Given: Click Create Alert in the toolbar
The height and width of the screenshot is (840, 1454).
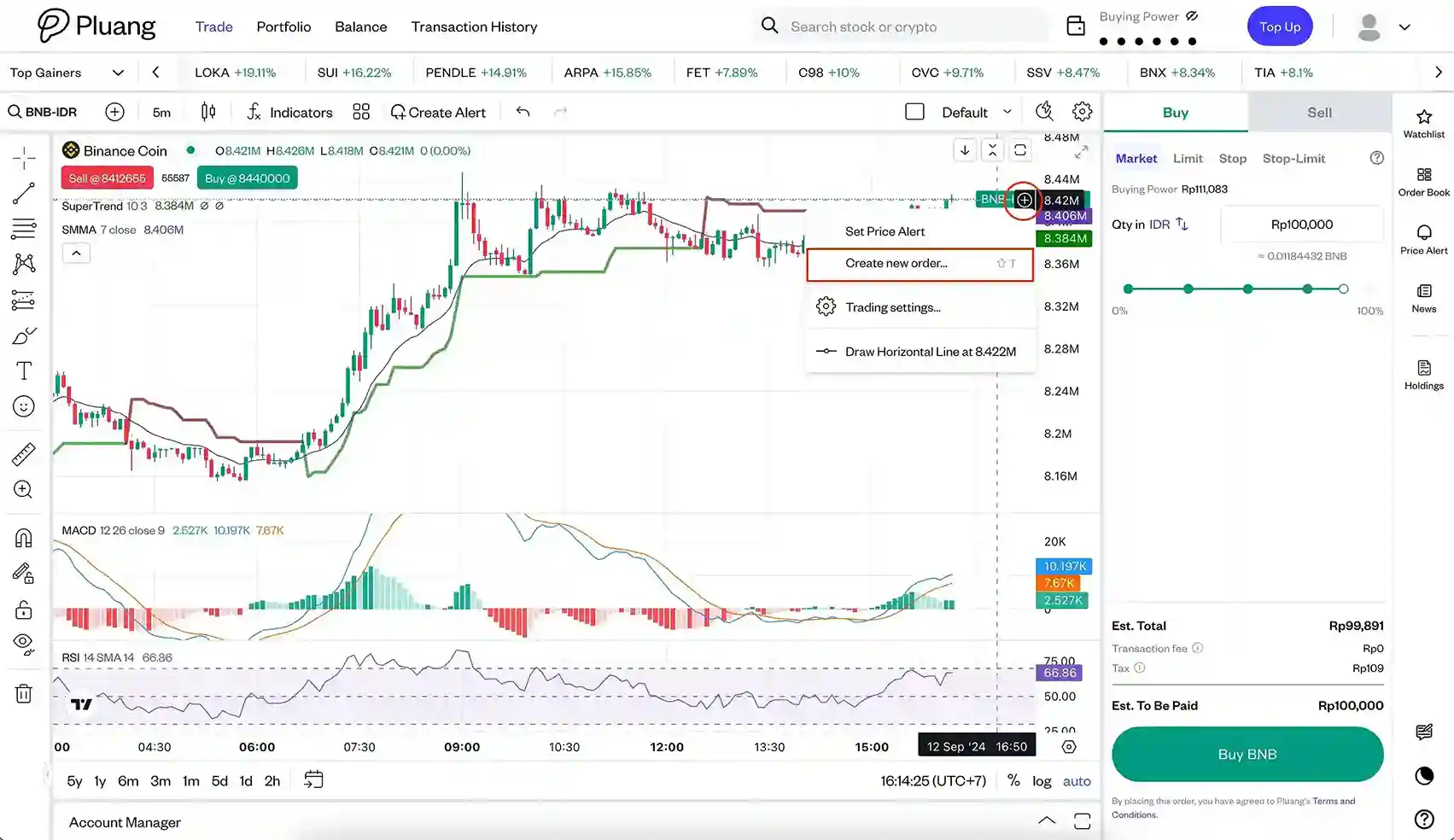Looking at the screenshot, I should coord(438,112).
